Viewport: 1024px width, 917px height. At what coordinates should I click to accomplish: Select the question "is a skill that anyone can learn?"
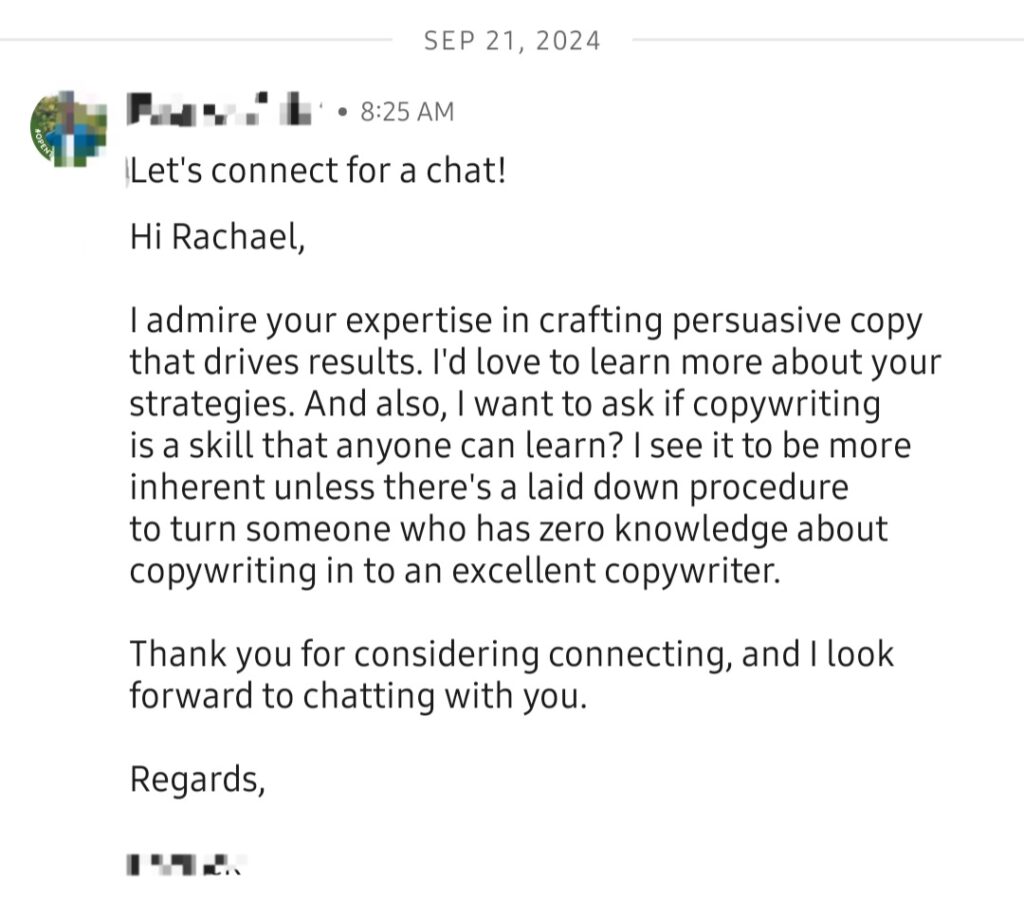[375, 446]
